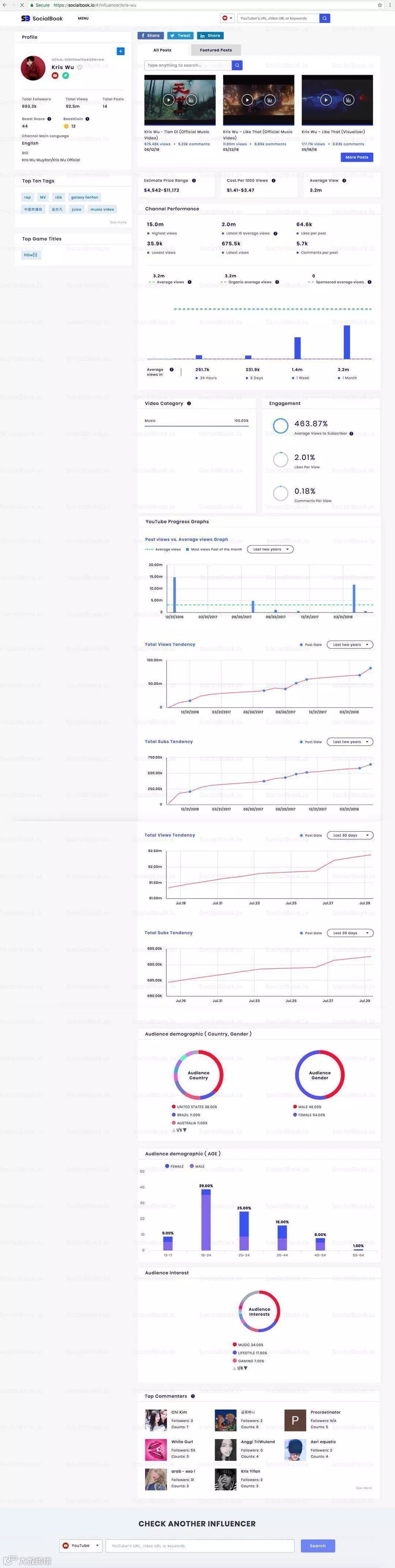Click info icon beside Top Commenters
This screenshot has height=1568, width=395.
(x=193, y=1396)
